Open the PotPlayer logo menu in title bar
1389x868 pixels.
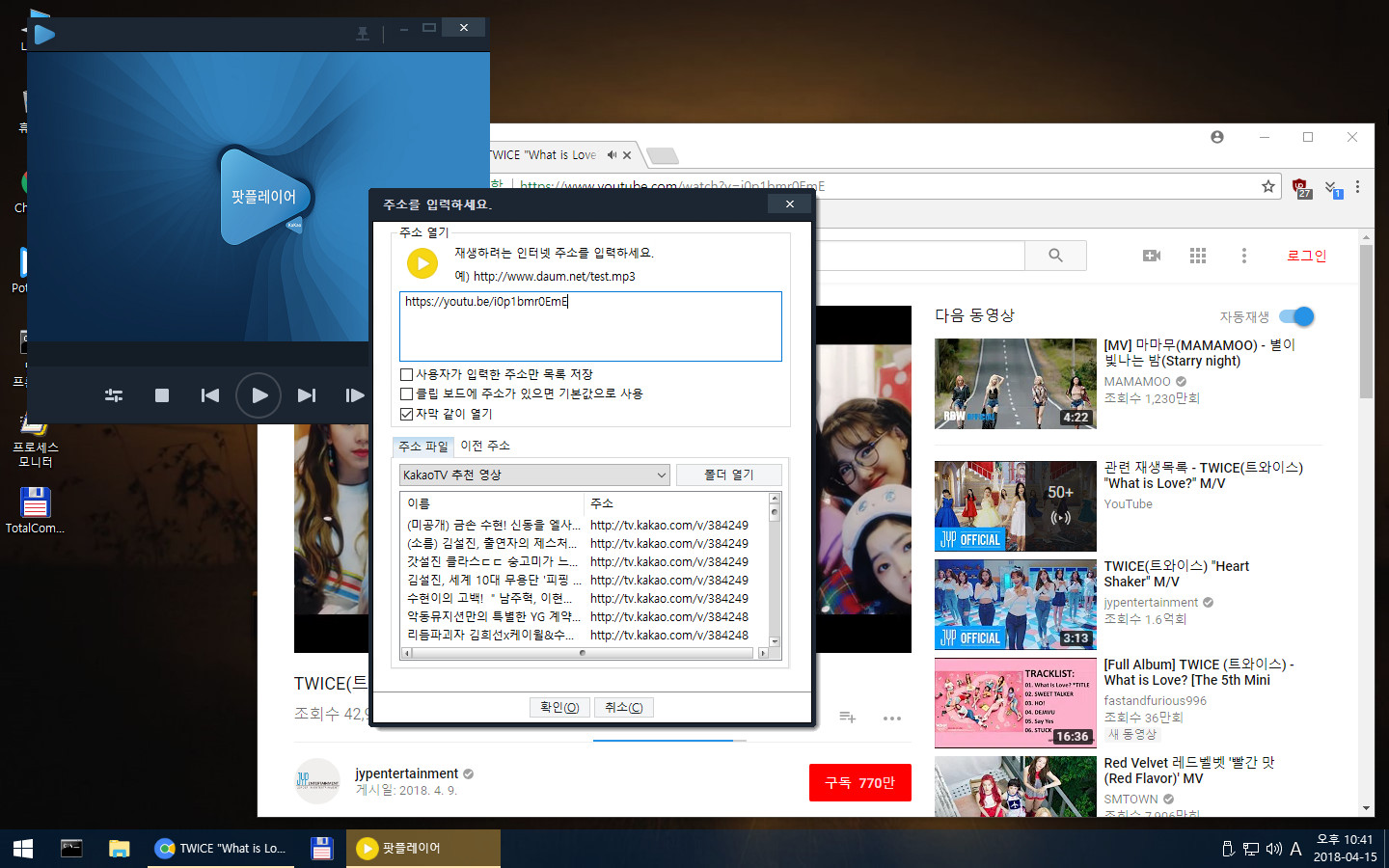pyautogui.click(x=44, y=34)
